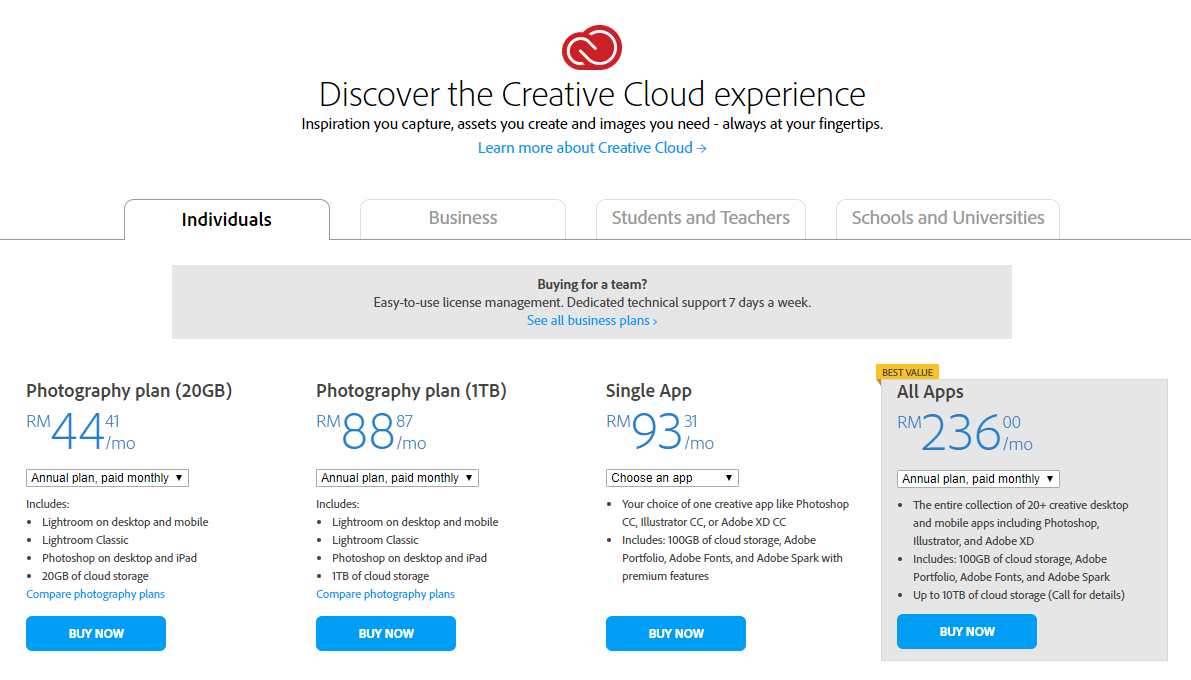
Task: Expand the Choose an app dropdown
Action: click(672, 478)
